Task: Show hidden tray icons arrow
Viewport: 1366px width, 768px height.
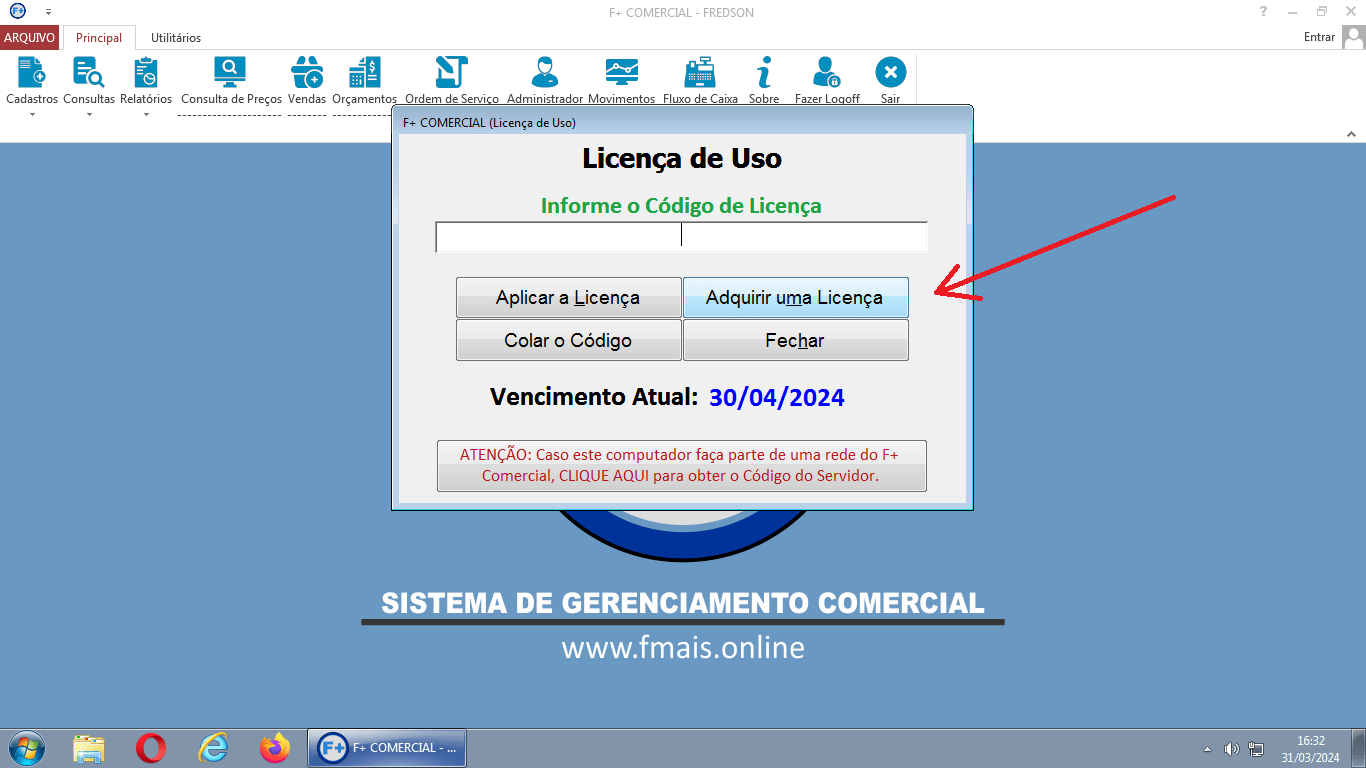Action: (1207, 749)
